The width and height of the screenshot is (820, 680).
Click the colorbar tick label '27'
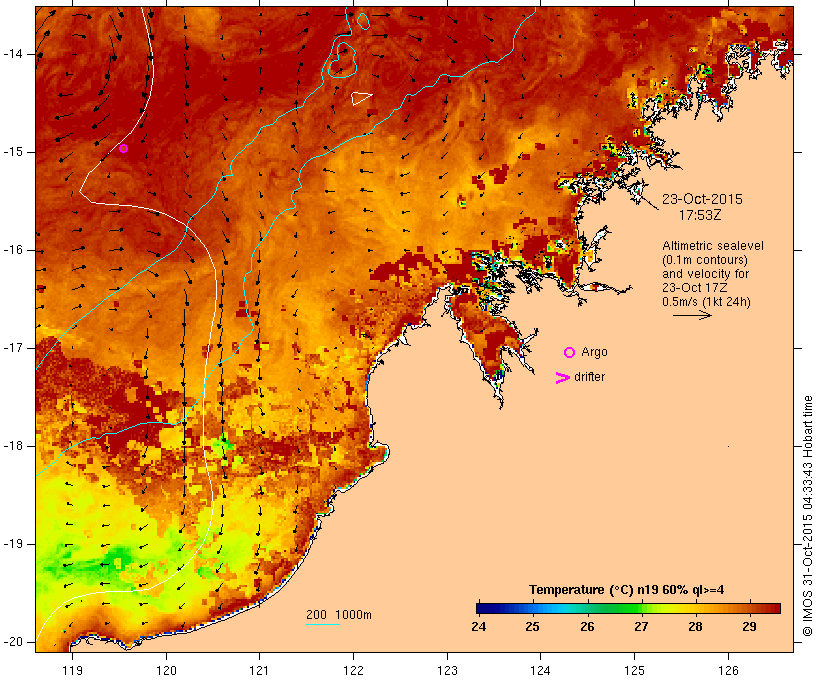[641, 627]
